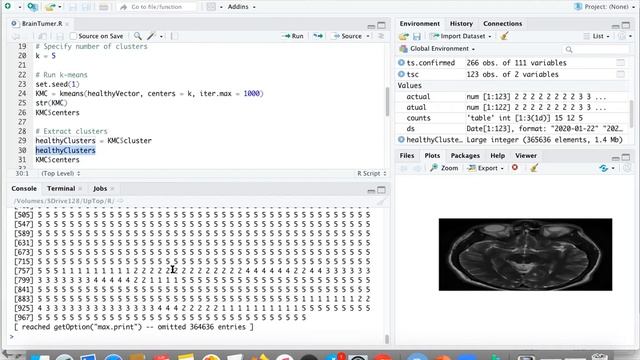This screenshot has height=360, width=640.
Task: Expand the ts.confirmed data frame
Action: pyautogui.click(x=401, y=63)
